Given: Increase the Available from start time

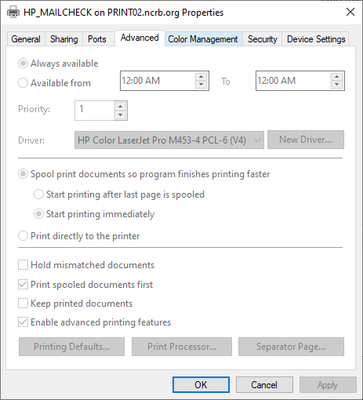Looking at the screenshot, I should point(201,76).
